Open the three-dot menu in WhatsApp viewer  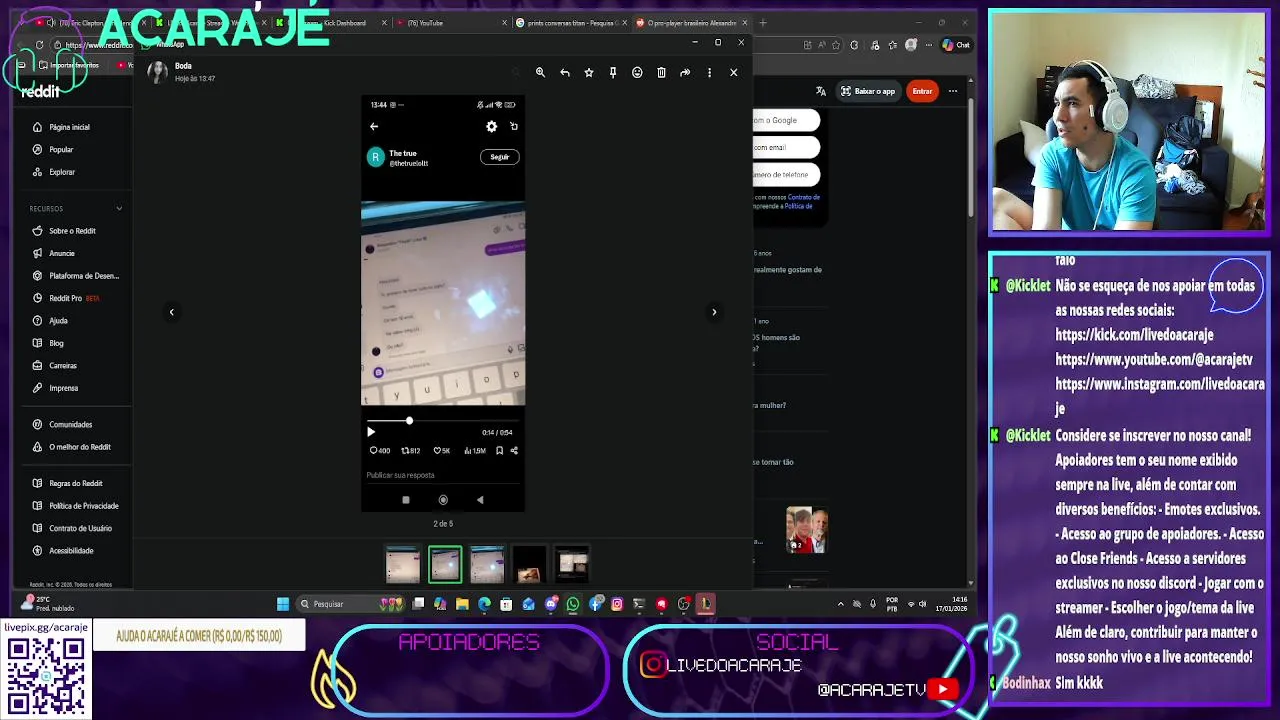click(x=709, y=72)
